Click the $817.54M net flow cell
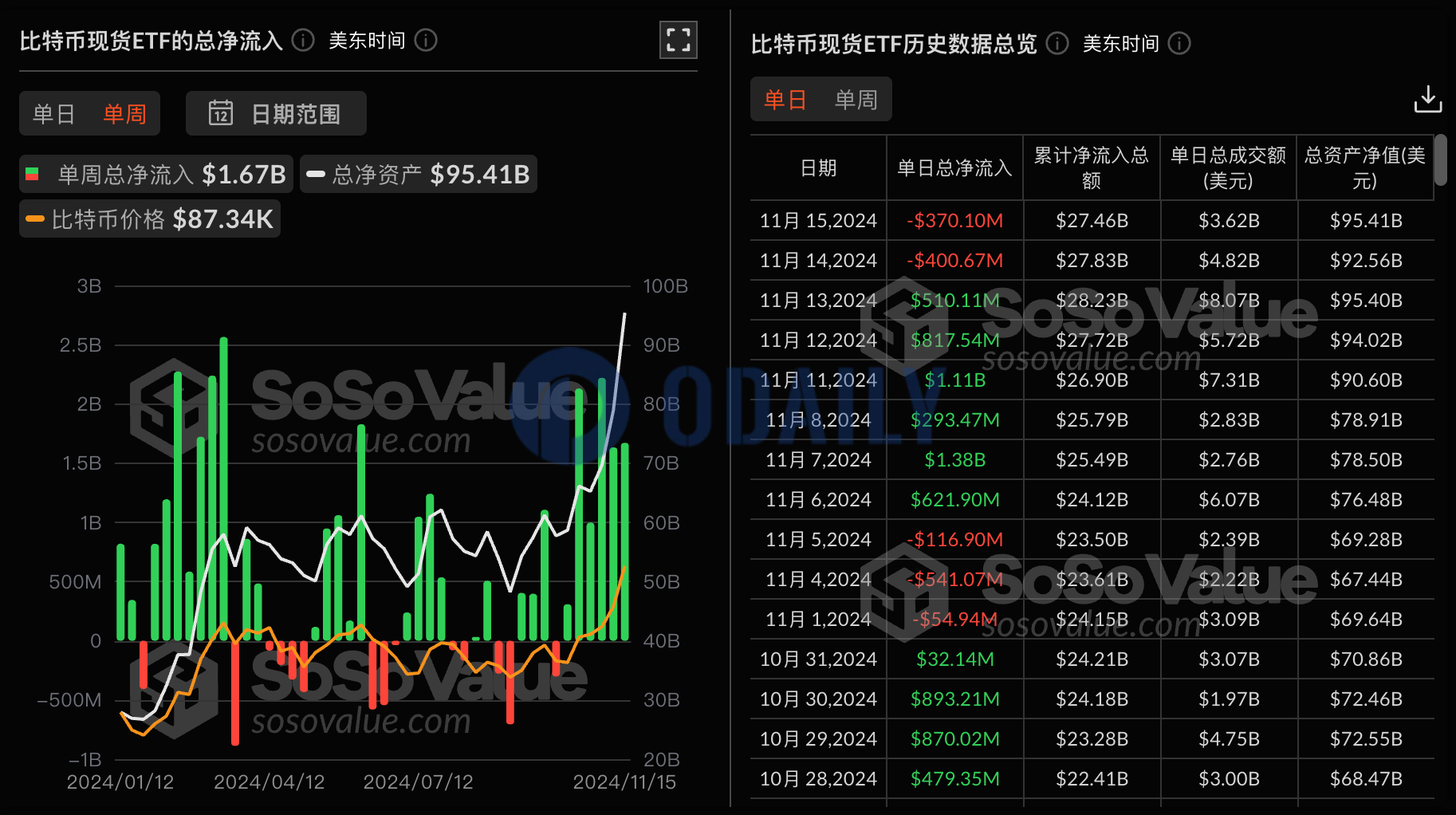 [954, 340]
